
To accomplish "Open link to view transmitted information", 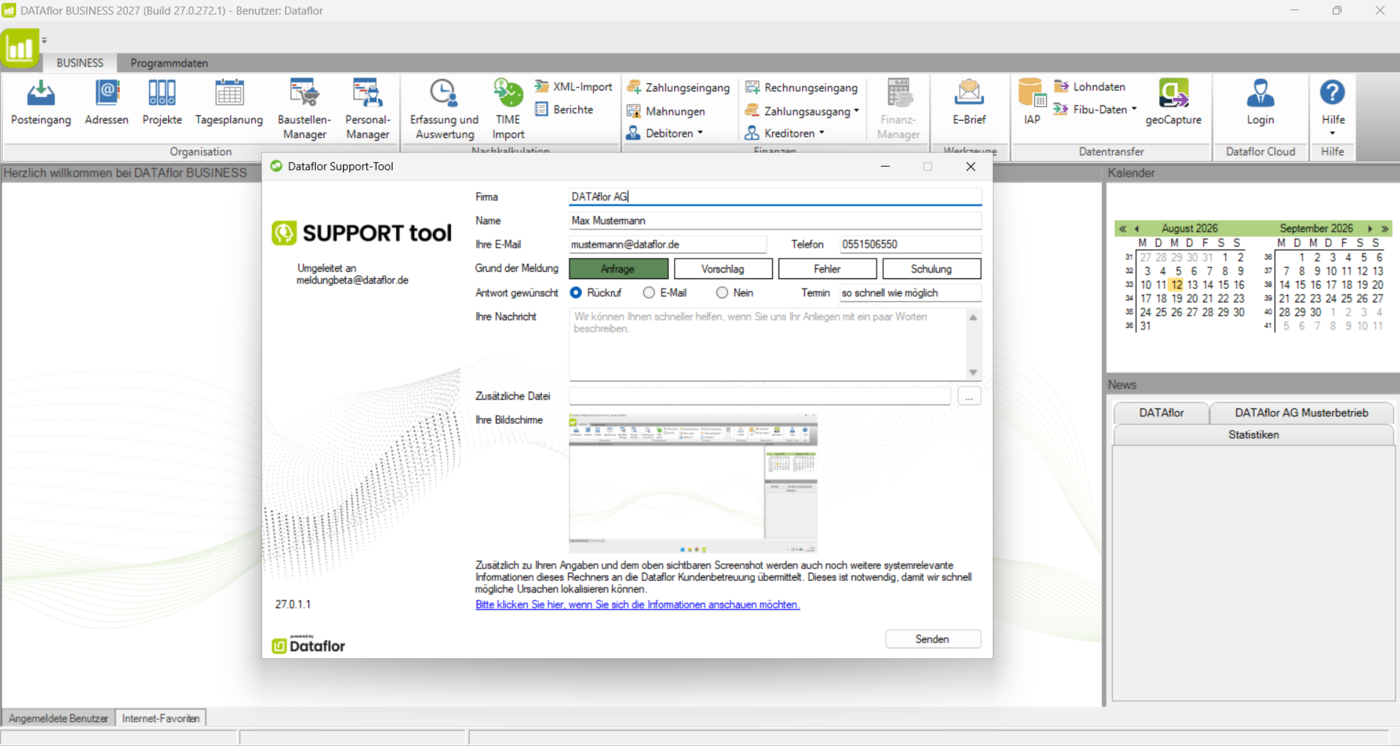I will 637,605.
